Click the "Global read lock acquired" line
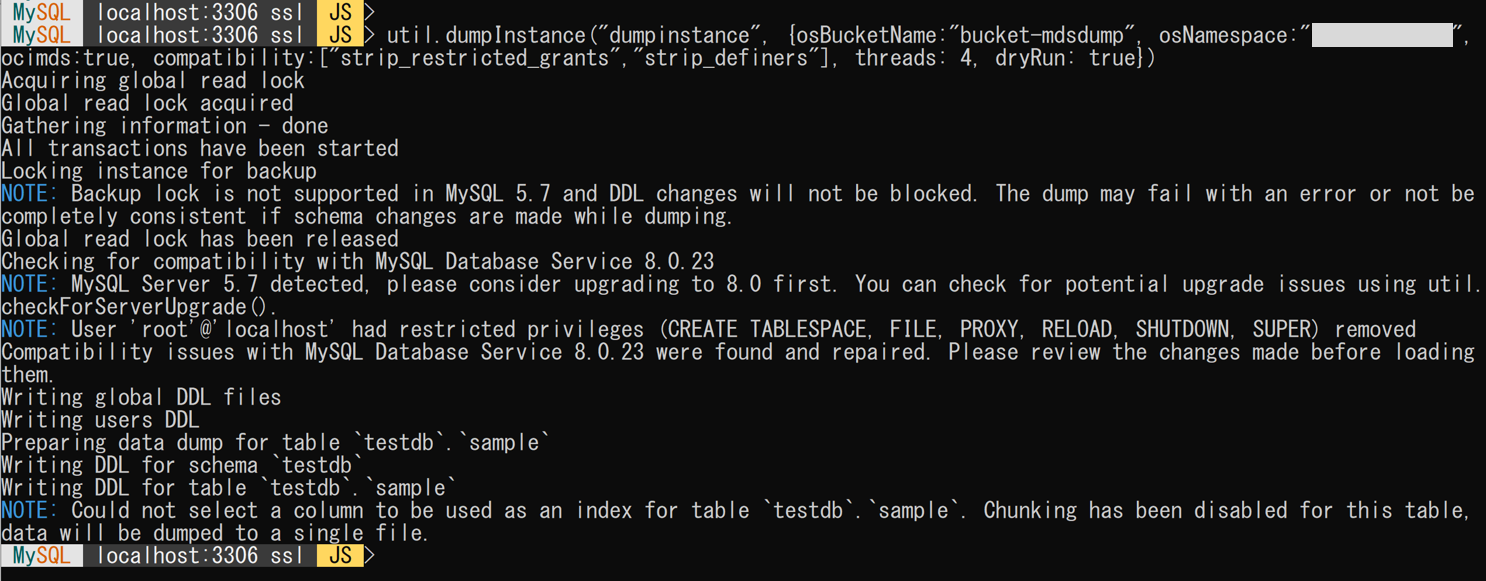The width and height of the screenshot is (1486, 581). click(147, 103)
